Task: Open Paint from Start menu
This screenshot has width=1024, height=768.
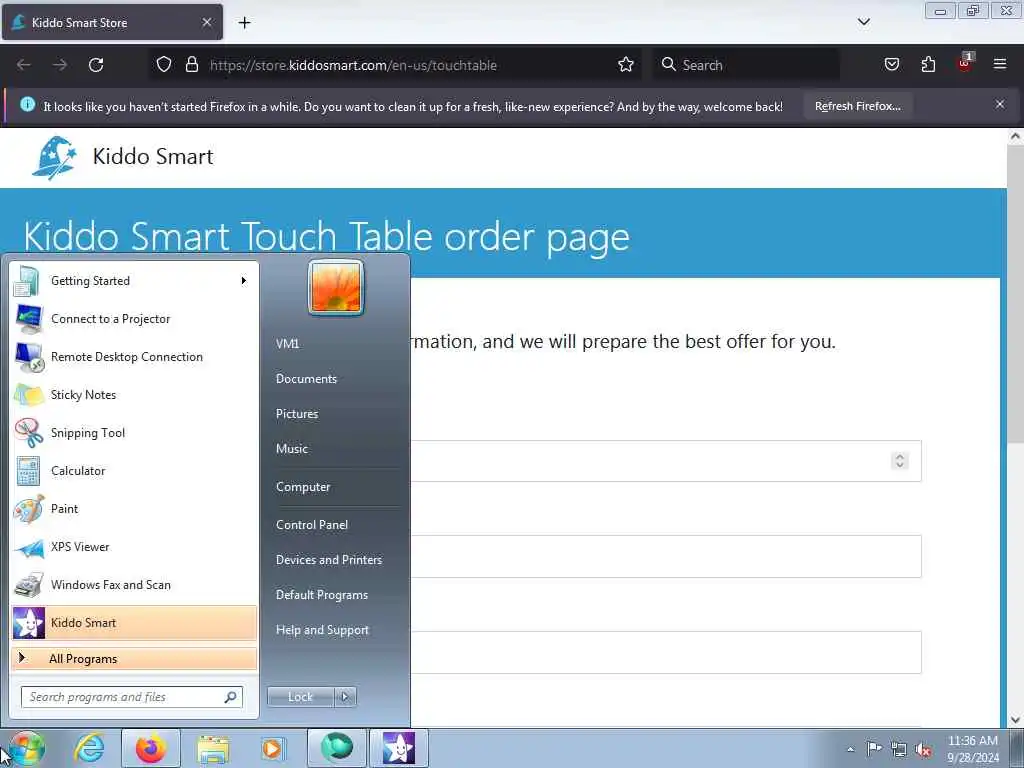Action: tap(134, 509)
